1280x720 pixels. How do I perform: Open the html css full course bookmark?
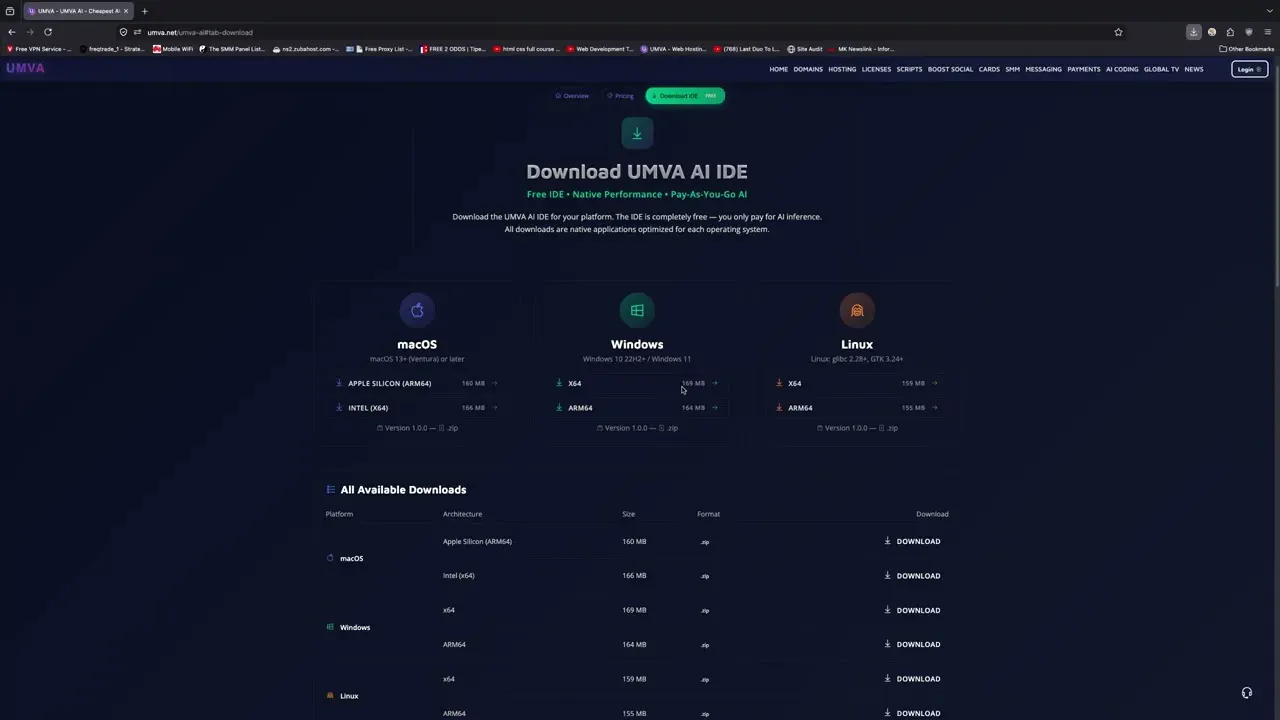pyautogui.click(x=526, y=49)
